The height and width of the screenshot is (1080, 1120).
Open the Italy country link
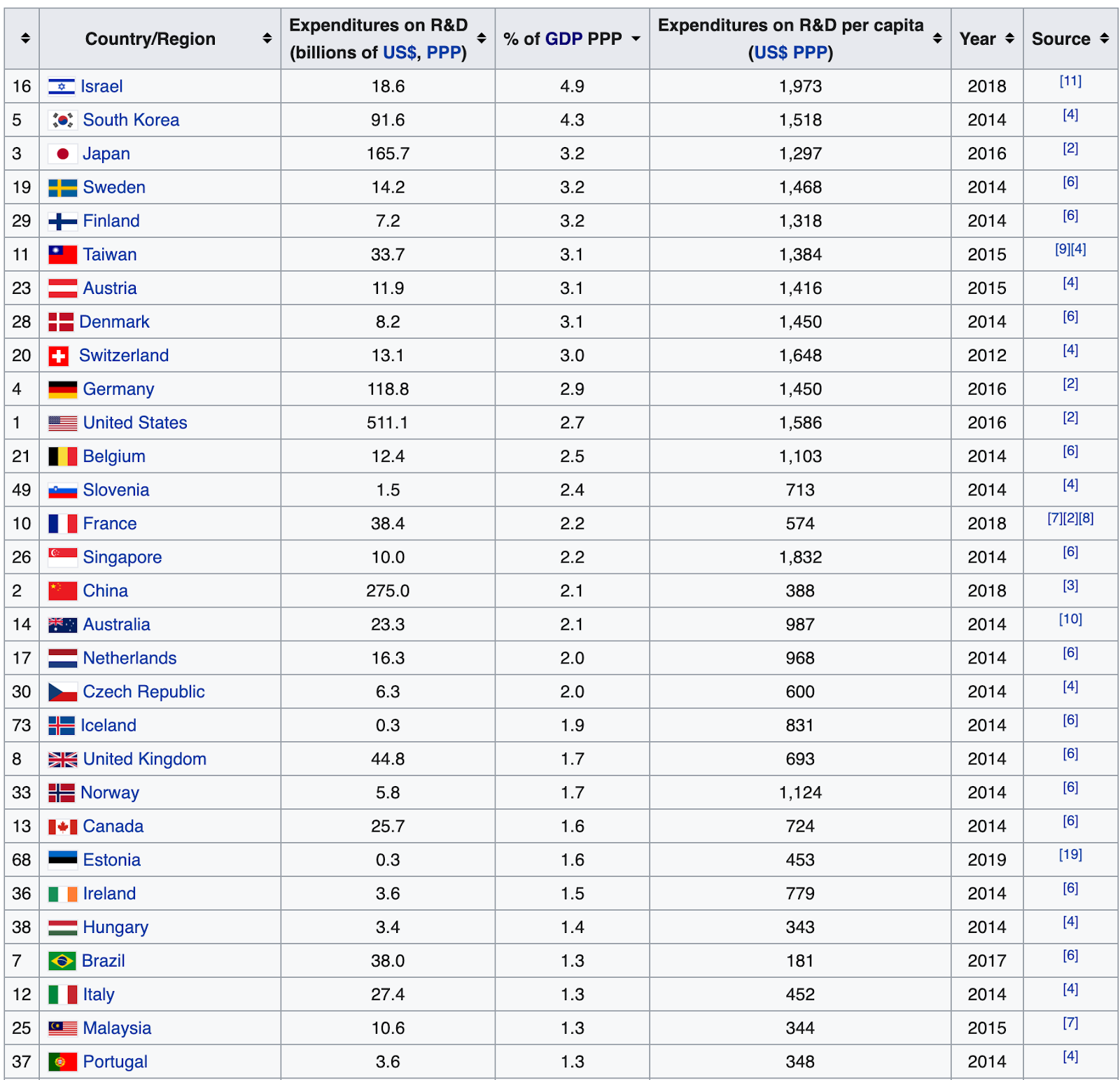coord(99,995)
